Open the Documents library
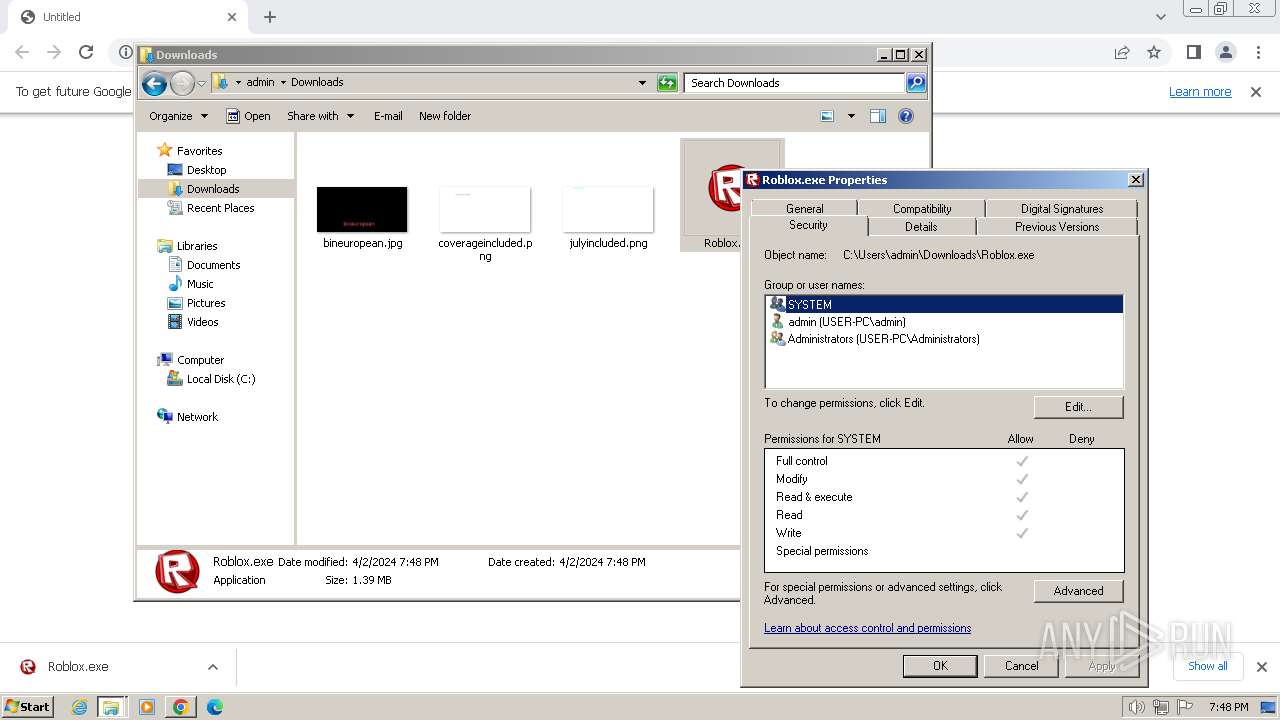Viewport: 1280px width, 720px height. coord(213,265)
